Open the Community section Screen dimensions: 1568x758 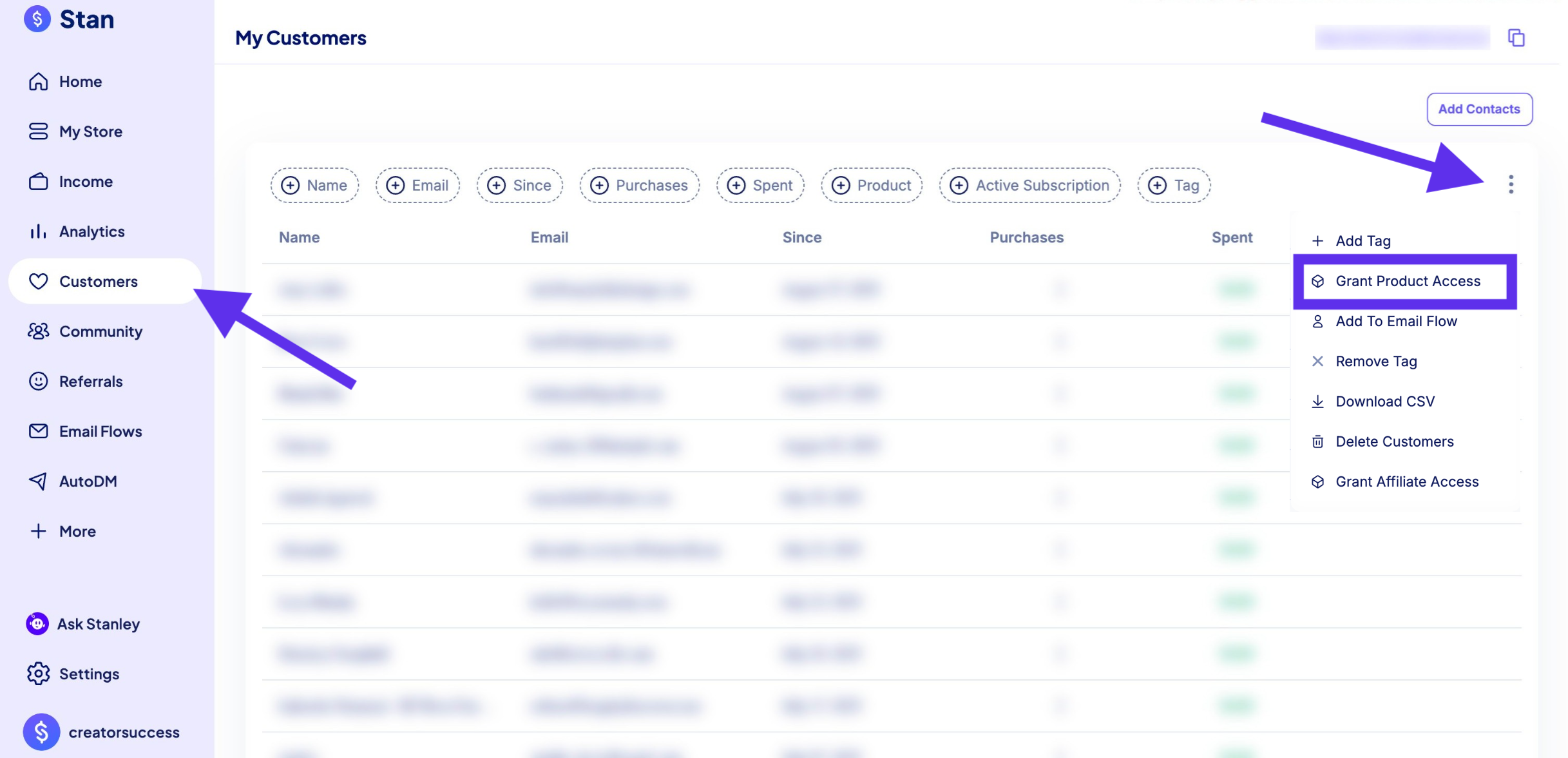tap(85, 331)
